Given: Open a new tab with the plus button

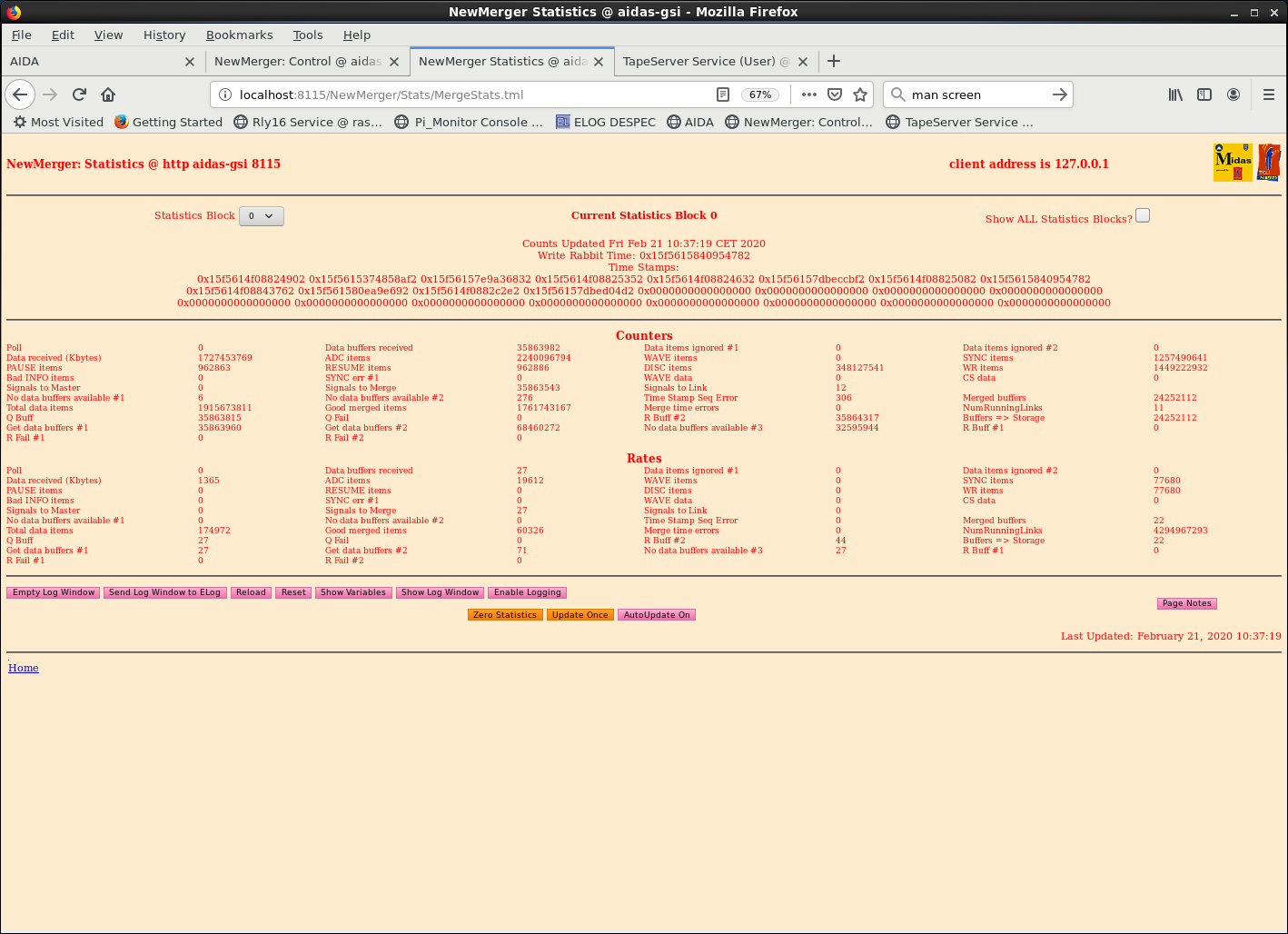Looking at the screenshot, I should click(834, 61).
